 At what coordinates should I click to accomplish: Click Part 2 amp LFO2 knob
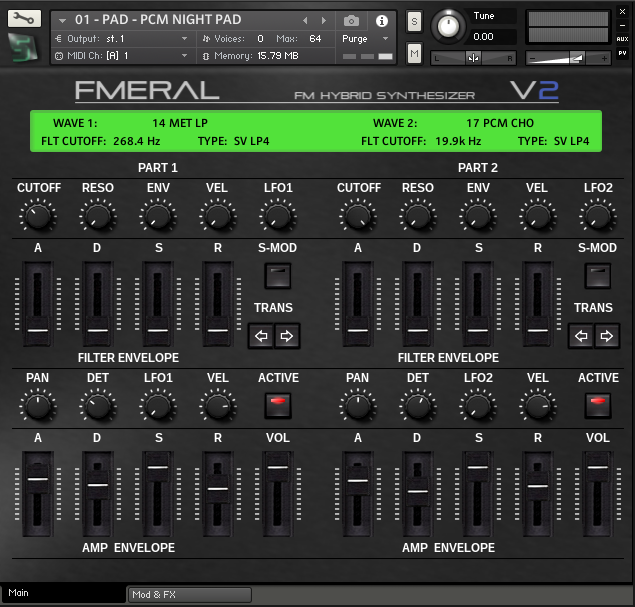coord(478,406)
